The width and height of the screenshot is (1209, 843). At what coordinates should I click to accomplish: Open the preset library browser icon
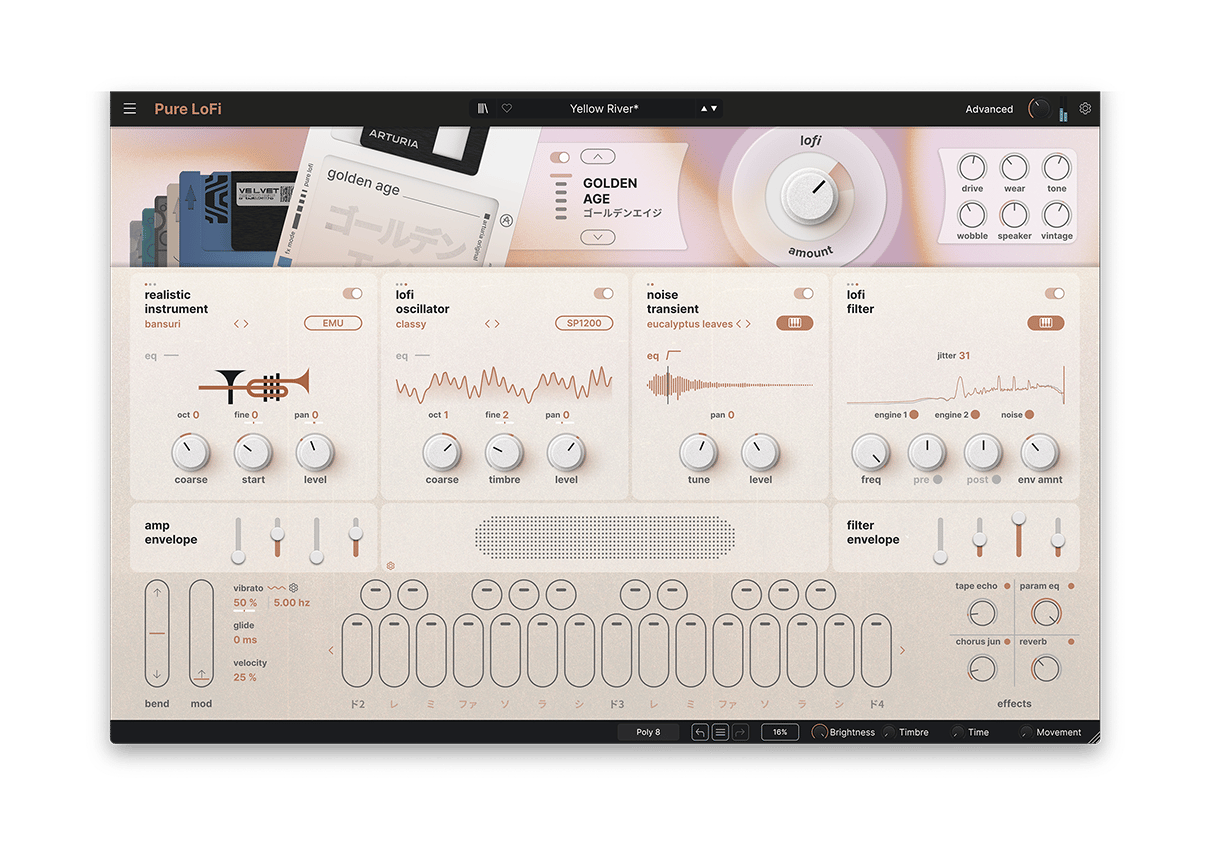(481, 108)
